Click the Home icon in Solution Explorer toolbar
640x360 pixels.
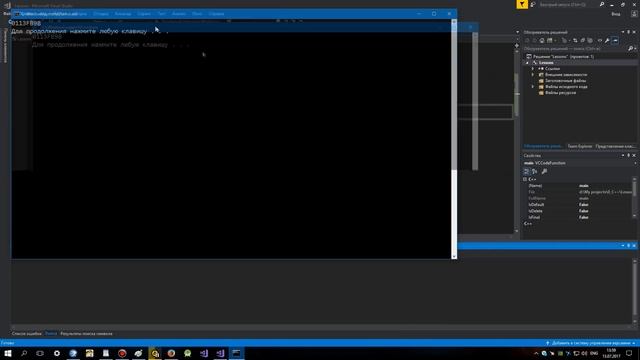point(542,40)
